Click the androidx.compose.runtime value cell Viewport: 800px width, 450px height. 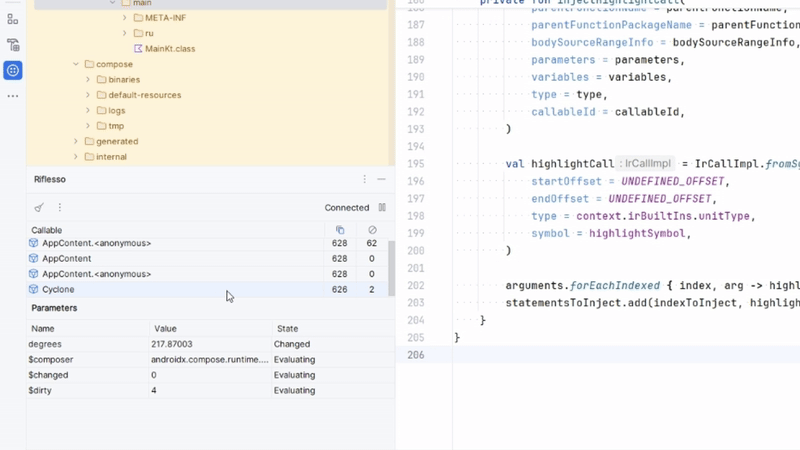point(210,360)
